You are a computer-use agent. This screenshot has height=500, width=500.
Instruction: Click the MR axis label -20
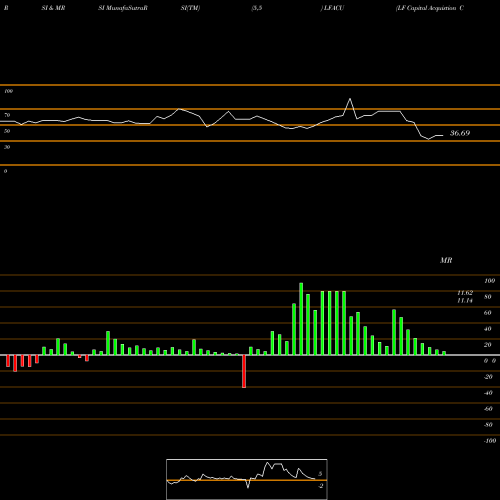488,377
